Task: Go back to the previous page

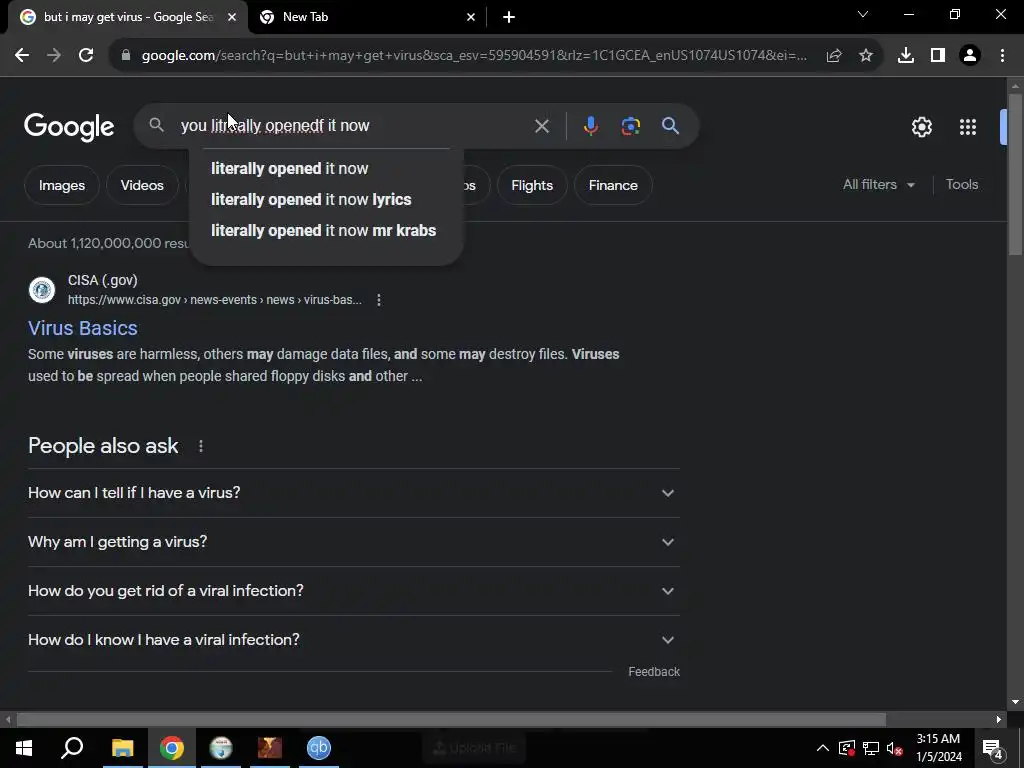Action: [x=22, y=56]
